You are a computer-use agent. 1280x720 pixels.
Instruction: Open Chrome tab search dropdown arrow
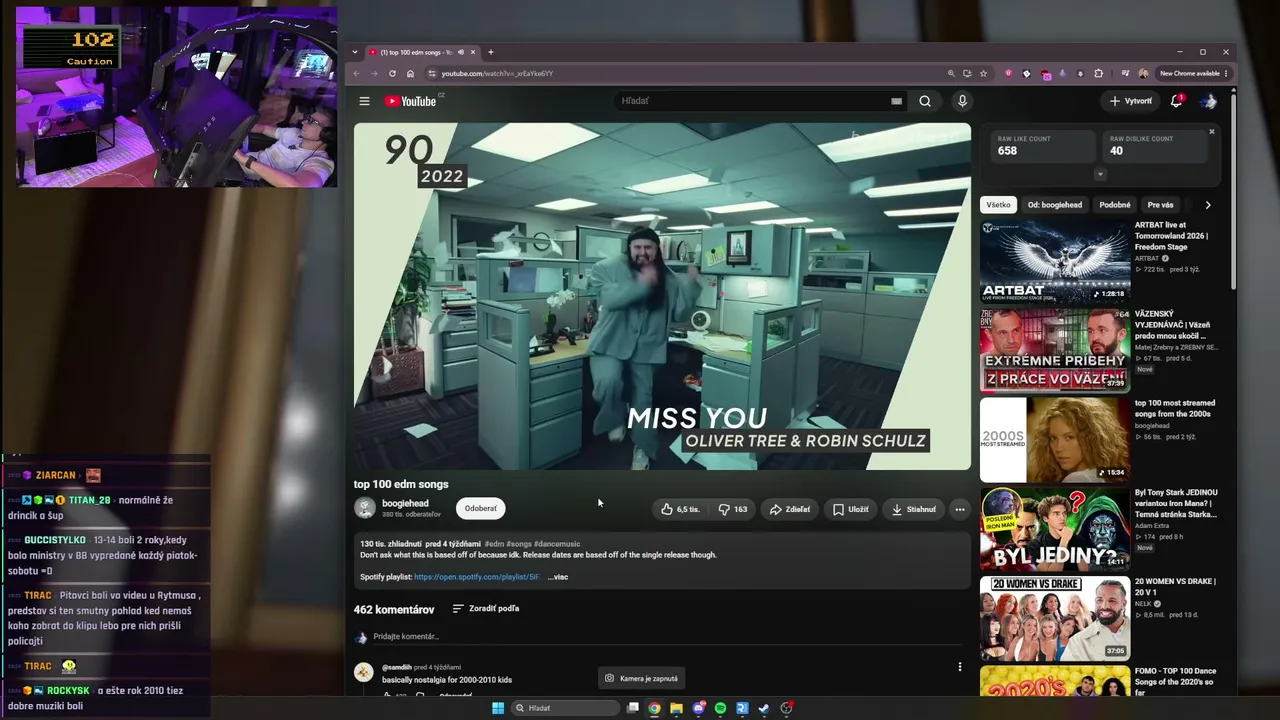coord(356,52)
